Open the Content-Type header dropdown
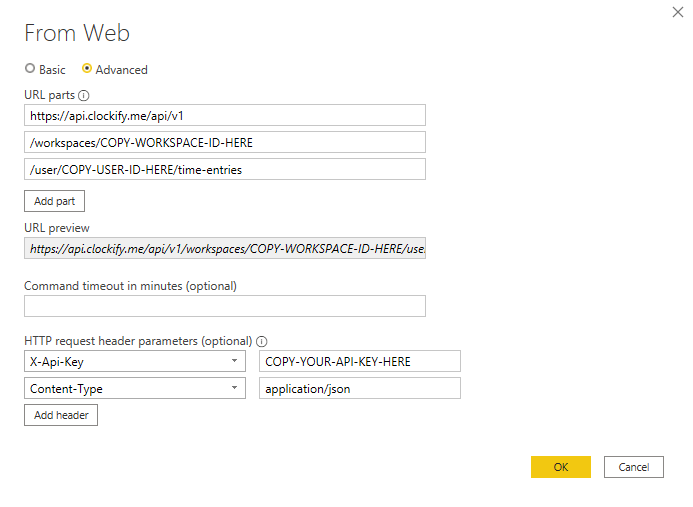The height and width of the screenshot is (507, 693). tap(135, 389)
